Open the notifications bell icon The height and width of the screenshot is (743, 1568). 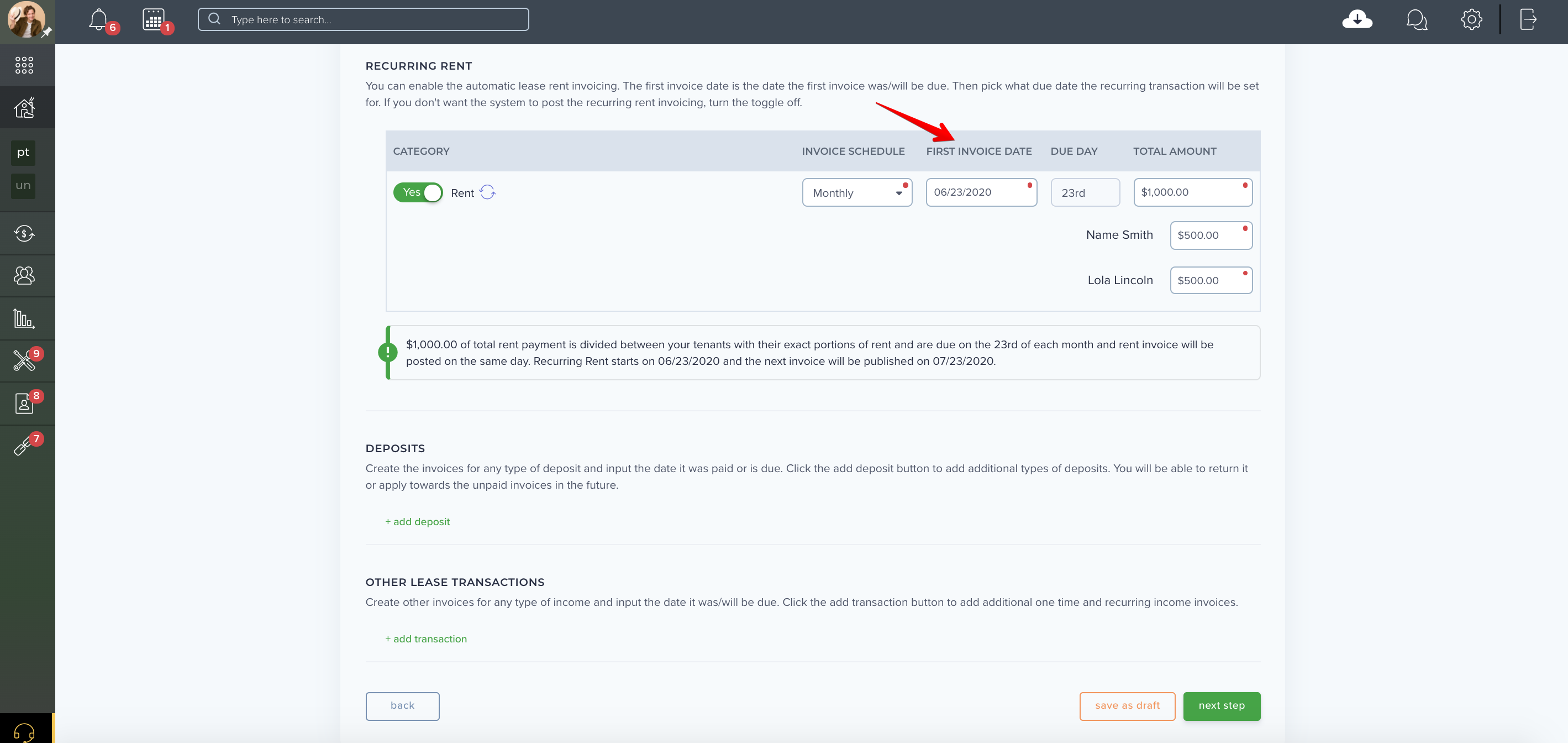[x=98, y=19]
